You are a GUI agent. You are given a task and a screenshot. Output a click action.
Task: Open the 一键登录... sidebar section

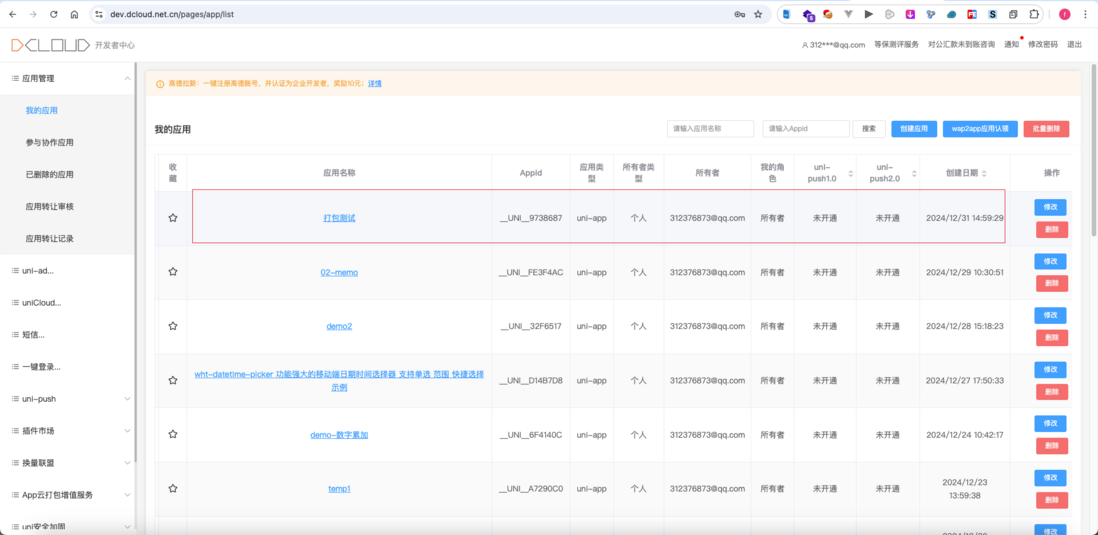[67, 366]
